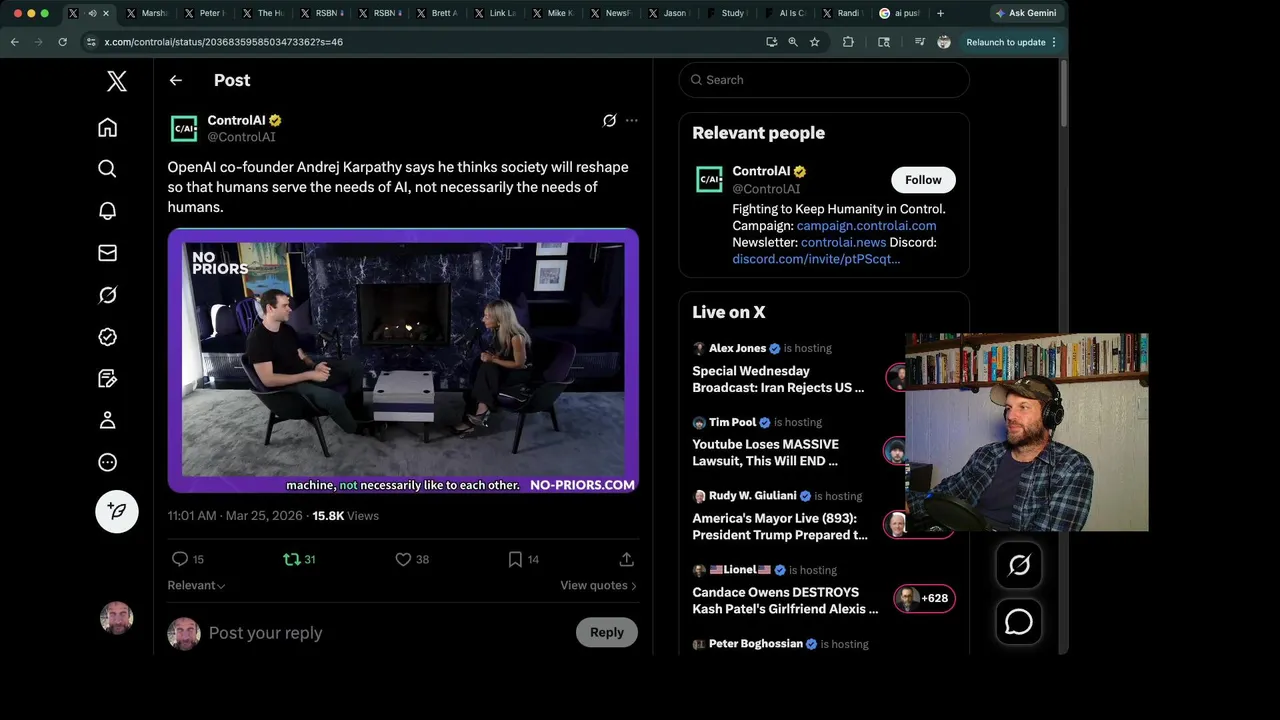Open campaign.controlai.com link
The height and width of the screenshot is (720, 1280).
[866, 226]
